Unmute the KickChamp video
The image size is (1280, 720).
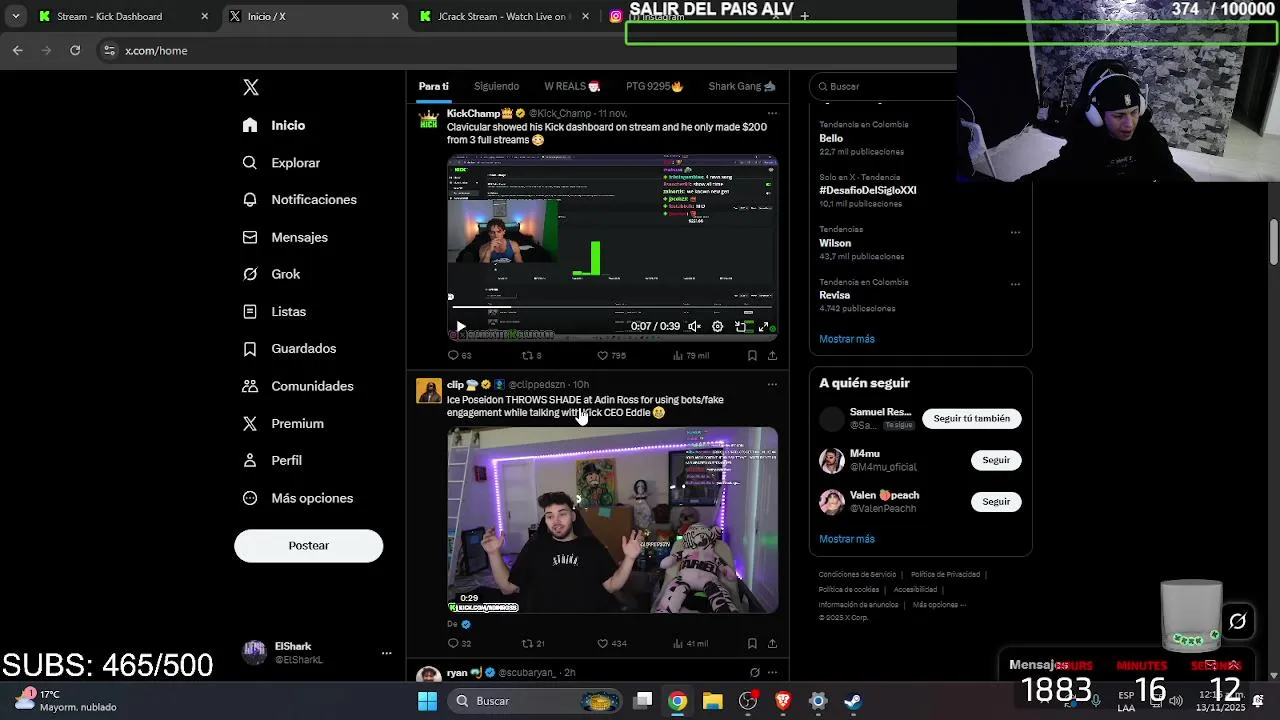click(x=694, y=326)
